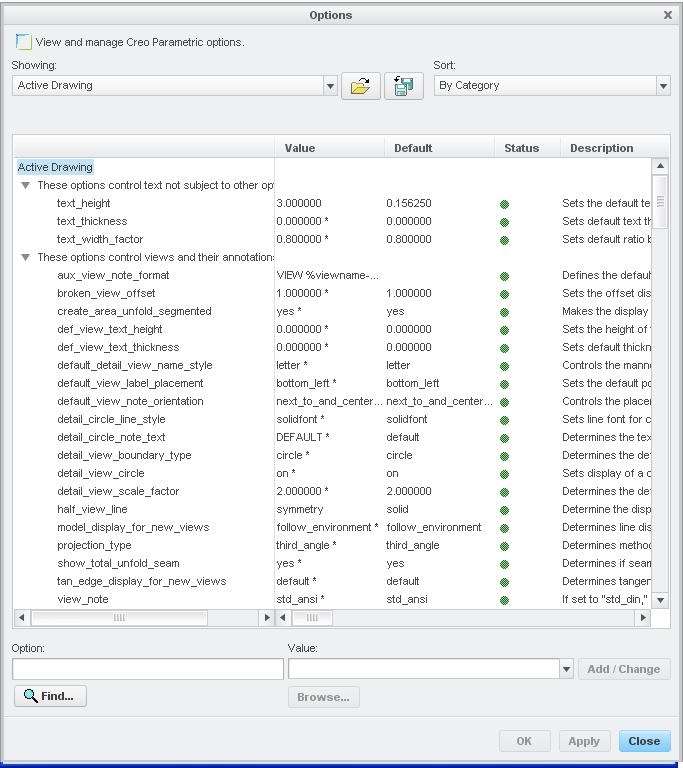This screenshot has height=768, width=683.
Task: Open the Value combo box arrow
Action: [566, 669]
